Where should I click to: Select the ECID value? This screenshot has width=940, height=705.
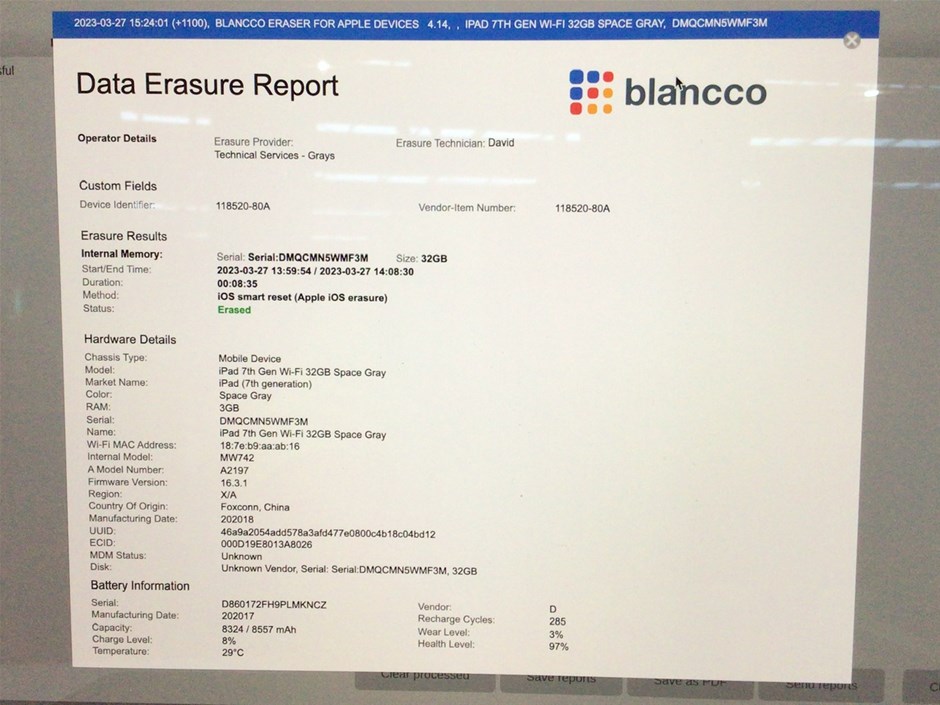(265, 545)
